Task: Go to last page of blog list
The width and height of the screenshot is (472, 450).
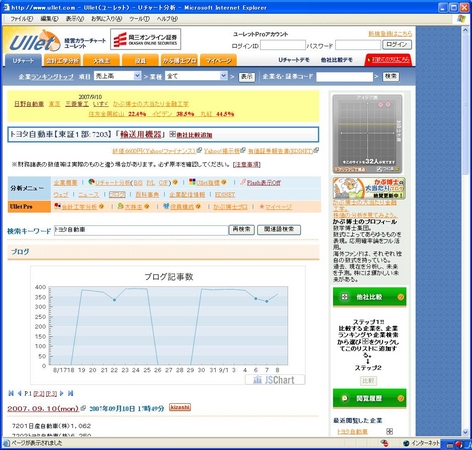Action: [70, 393]
